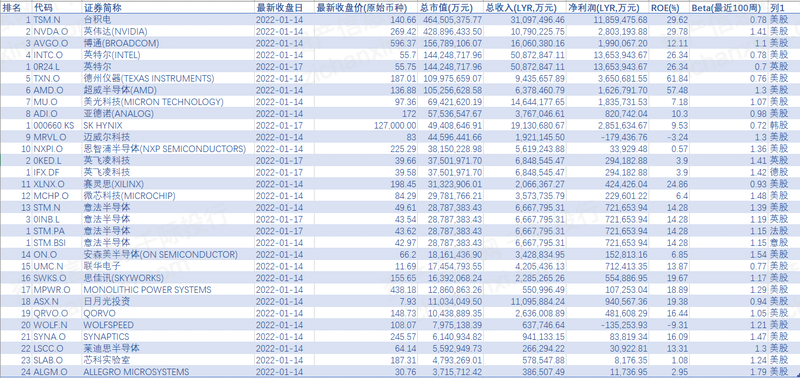Image resolution: width=800 pixels, height=378 pixels.
Task: Select the WOLFSPEED name cell
Action: tap(109, 325)
